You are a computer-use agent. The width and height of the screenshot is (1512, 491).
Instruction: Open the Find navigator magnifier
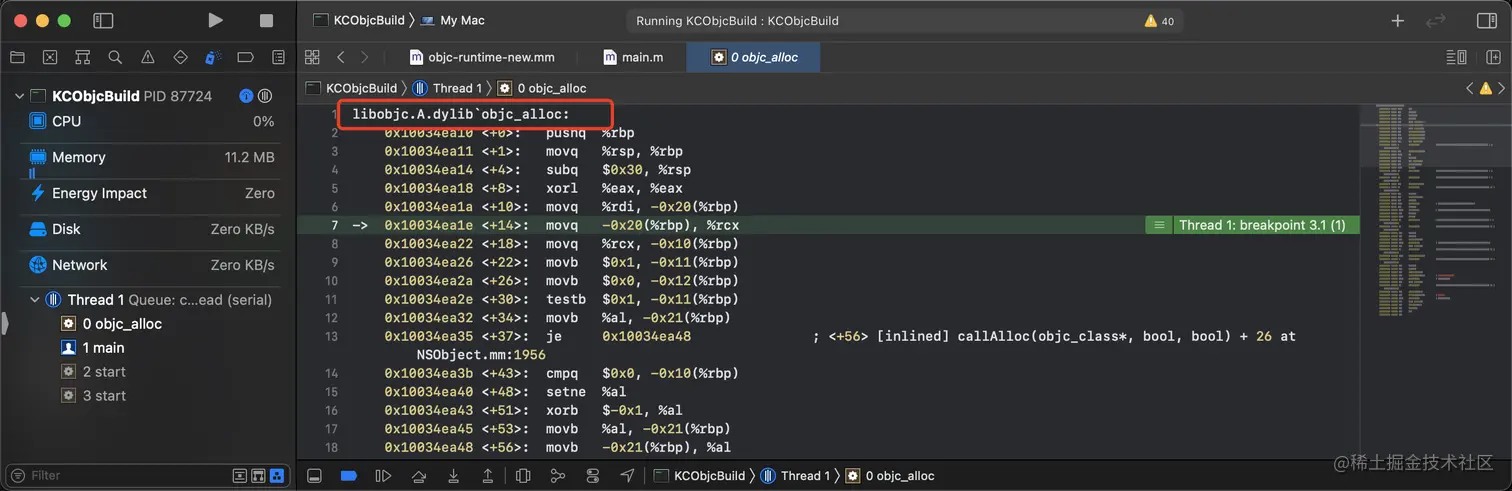(115, 57)
